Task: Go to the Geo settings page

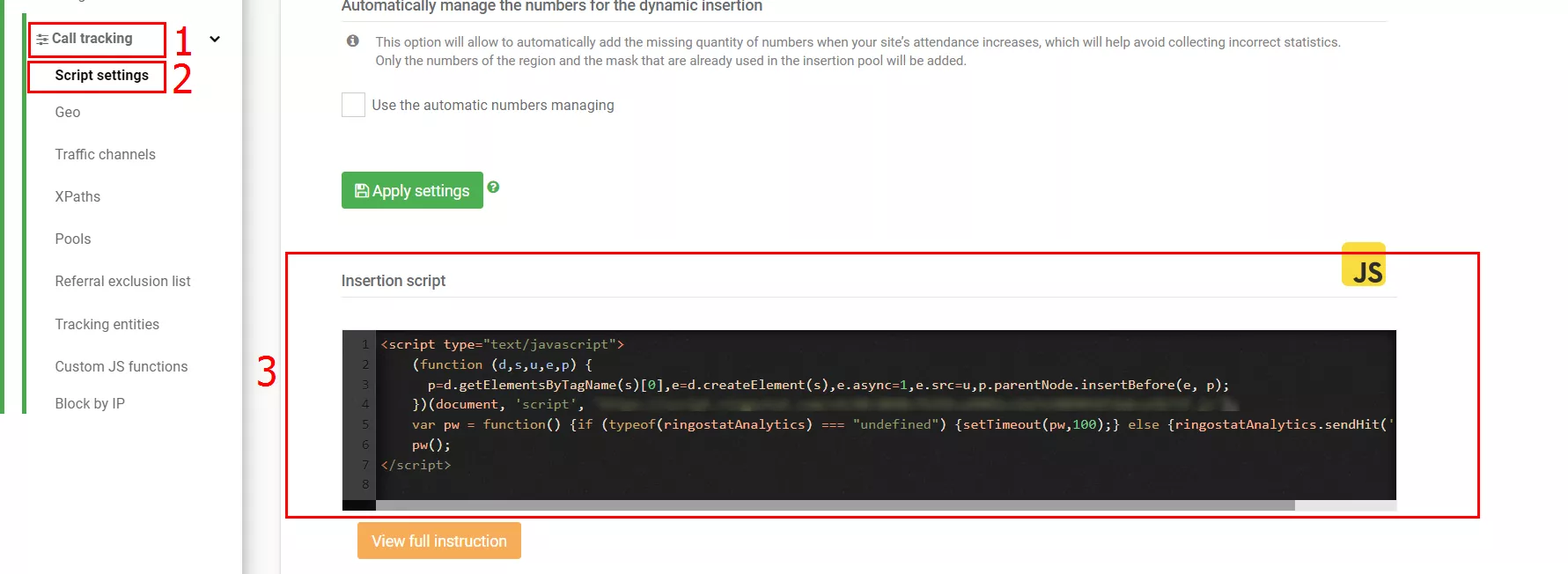Action: tap(68, 113)
